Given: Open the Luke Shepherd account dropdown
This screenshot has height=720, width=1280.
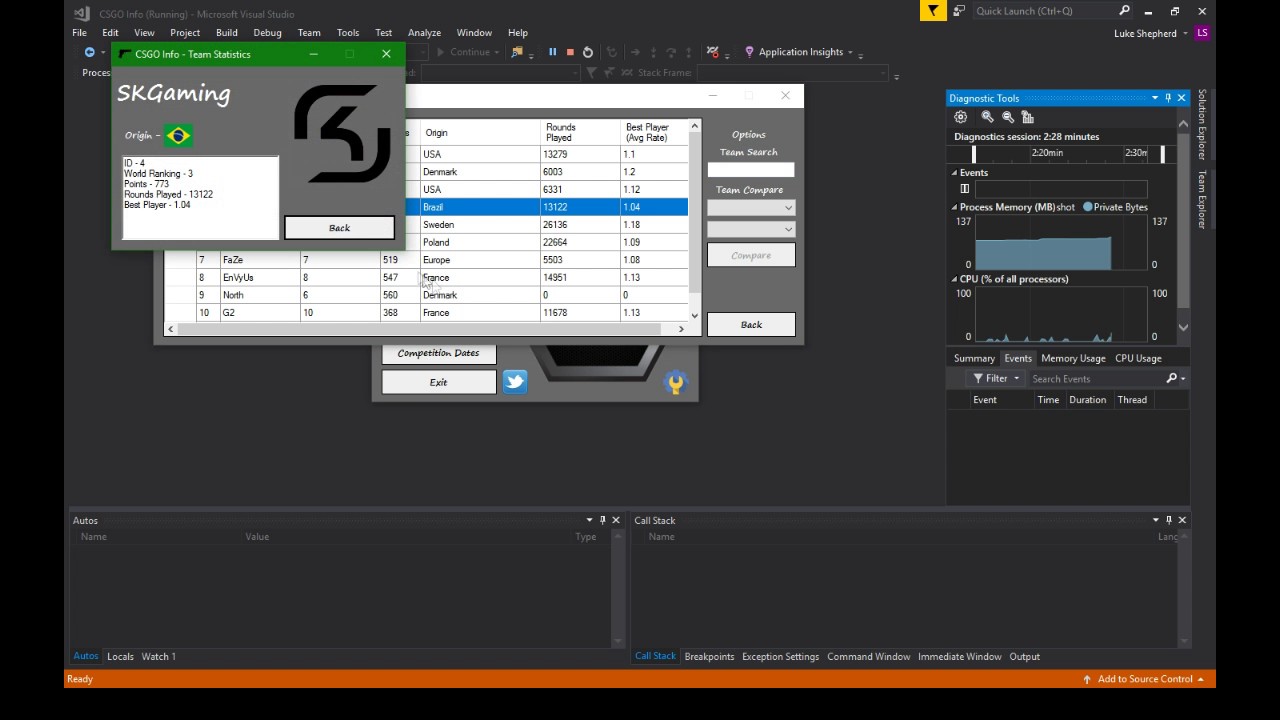Looking at the screenshot, I should (x=1186, y=33).
